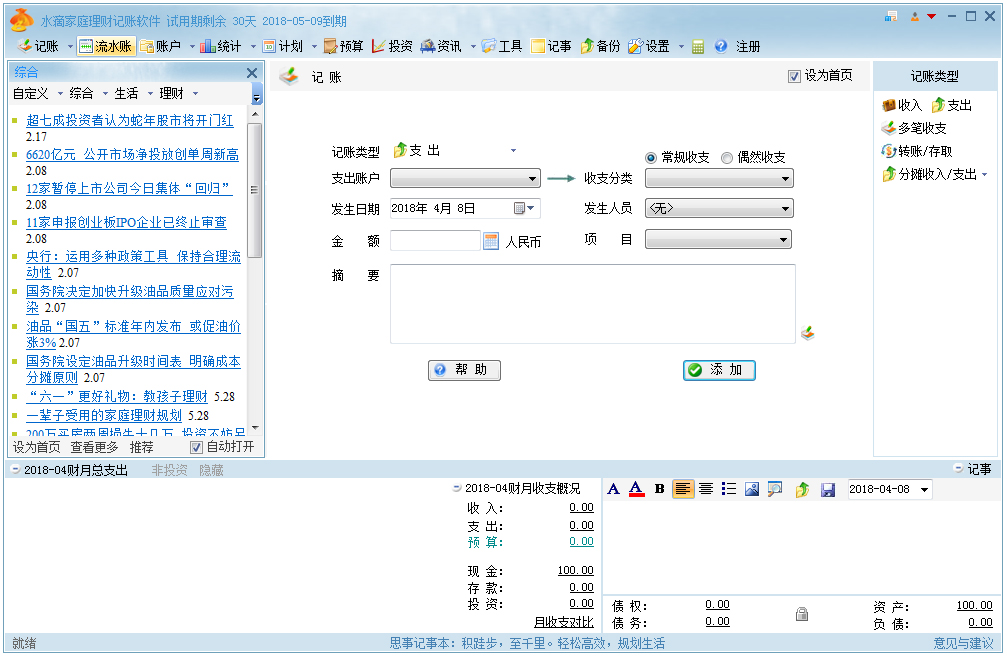Image resolution: width=1007 pixels, height=657 pixels.
Task: Click the font 'A' icon in notes toolbar
Action: [613, 489]
